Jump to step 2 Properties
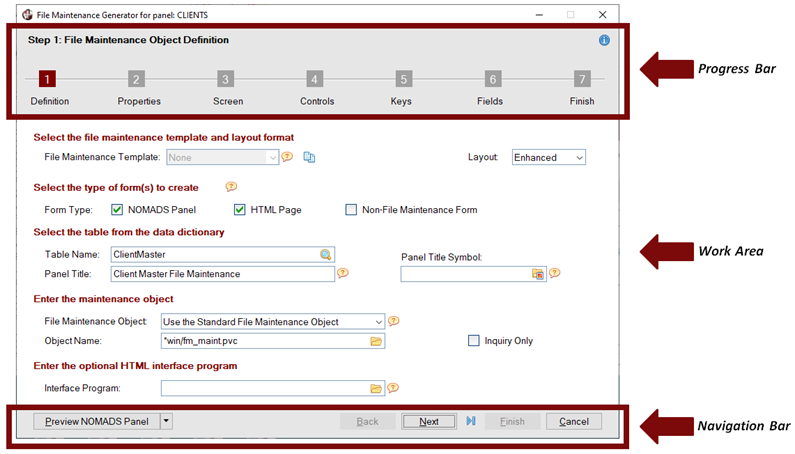The width and height of the screenshot is (795, 454). point(137,80)
